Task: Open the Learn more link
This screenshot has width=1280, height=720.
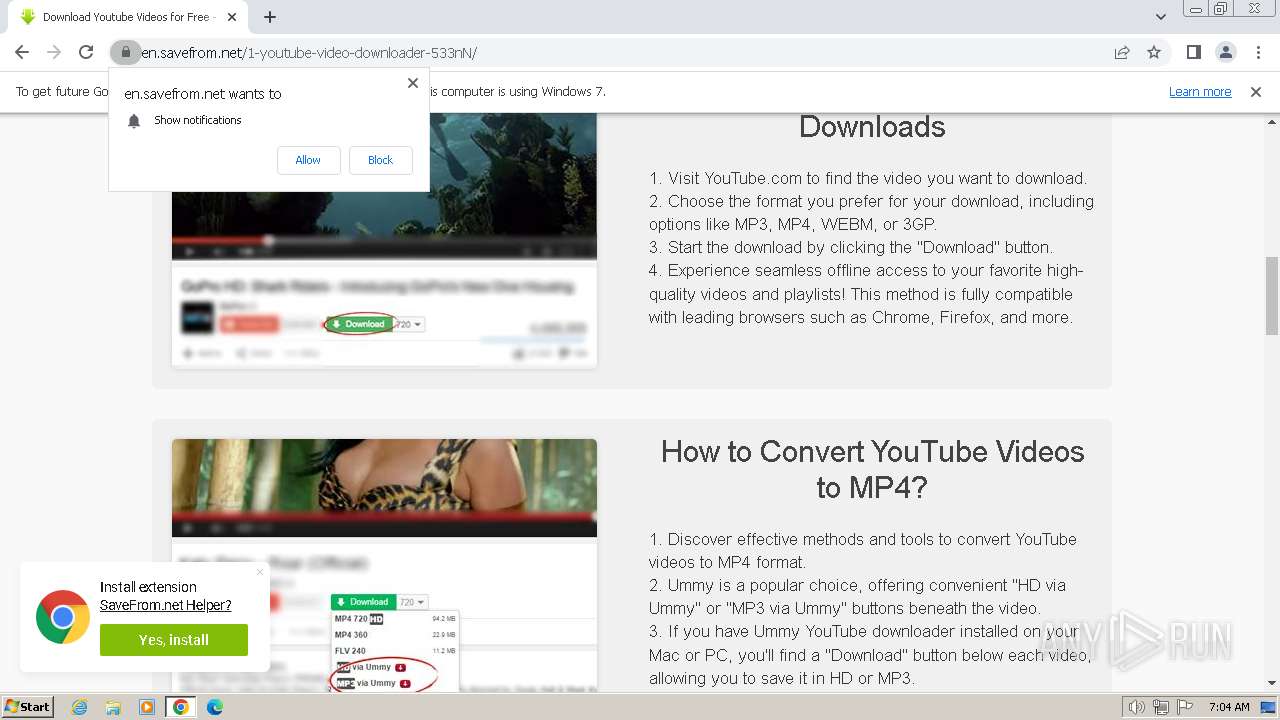Action: (1200, 91)
